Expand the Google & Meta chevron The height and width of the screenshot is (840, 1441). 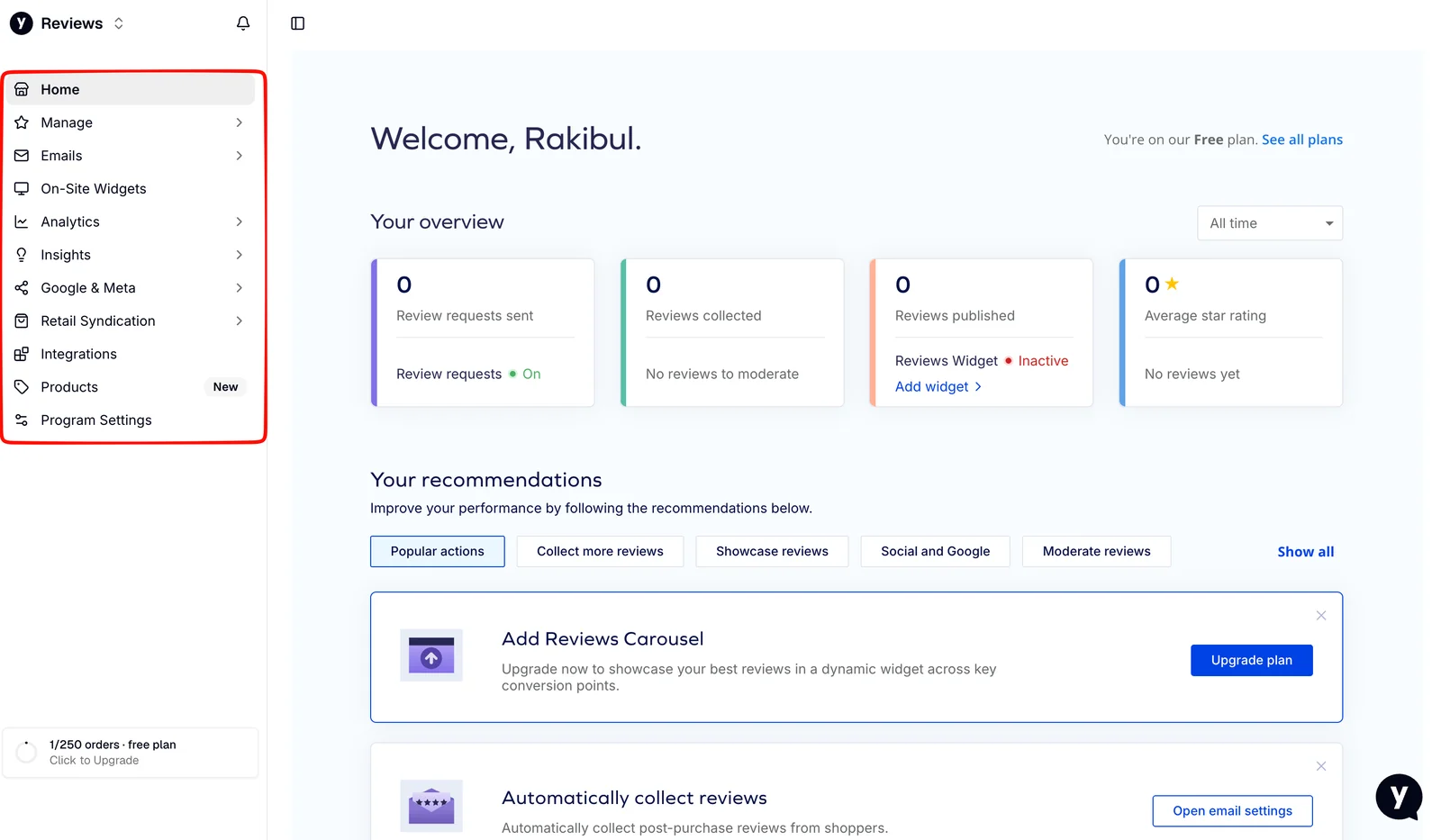(x=240, y=288)
